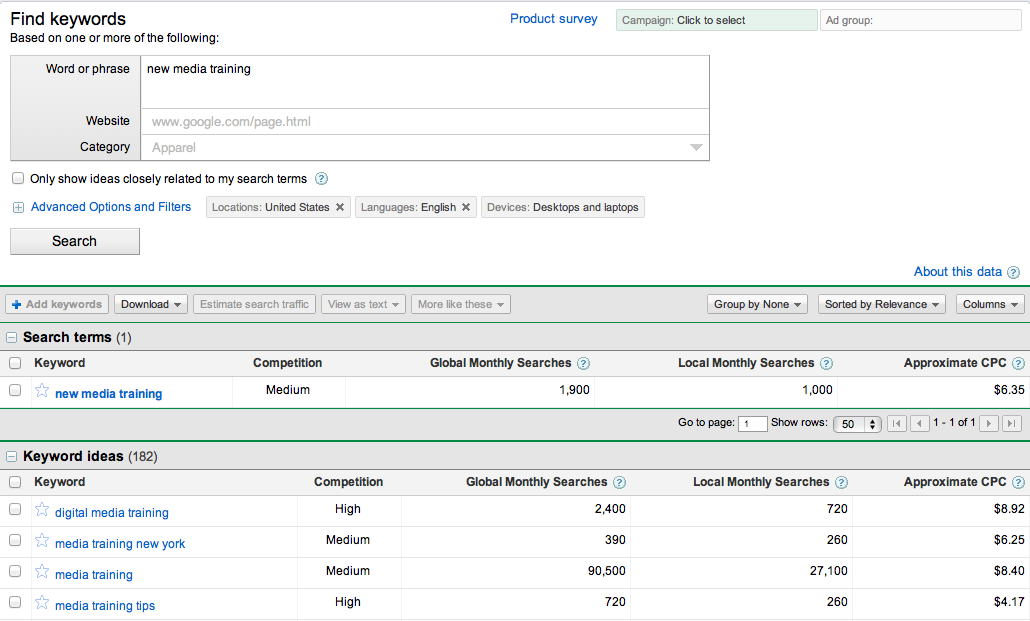Screen dimensions: 1030x621
Task: Open Advanced Options and Filters link
Action: click(x=111, y=207)
